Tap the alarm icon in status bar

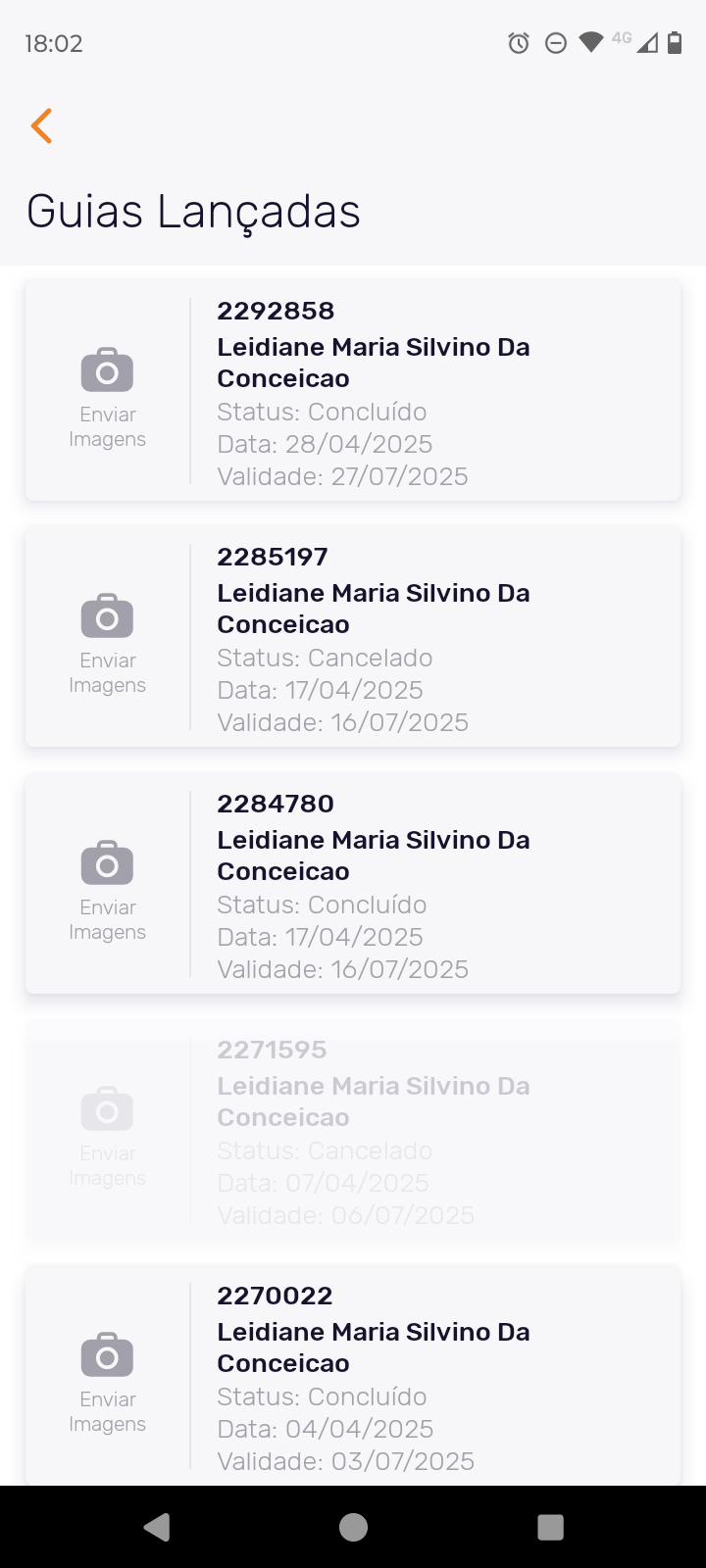click(x=519, y=43)
